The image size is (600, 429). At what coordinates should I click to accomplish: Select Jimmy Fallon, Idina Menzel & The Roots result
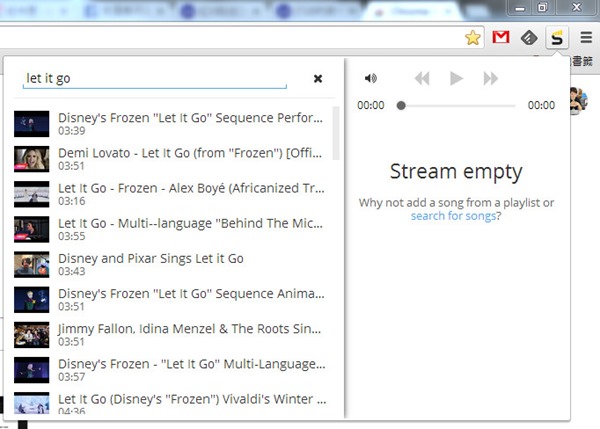[x=172, y=335]
